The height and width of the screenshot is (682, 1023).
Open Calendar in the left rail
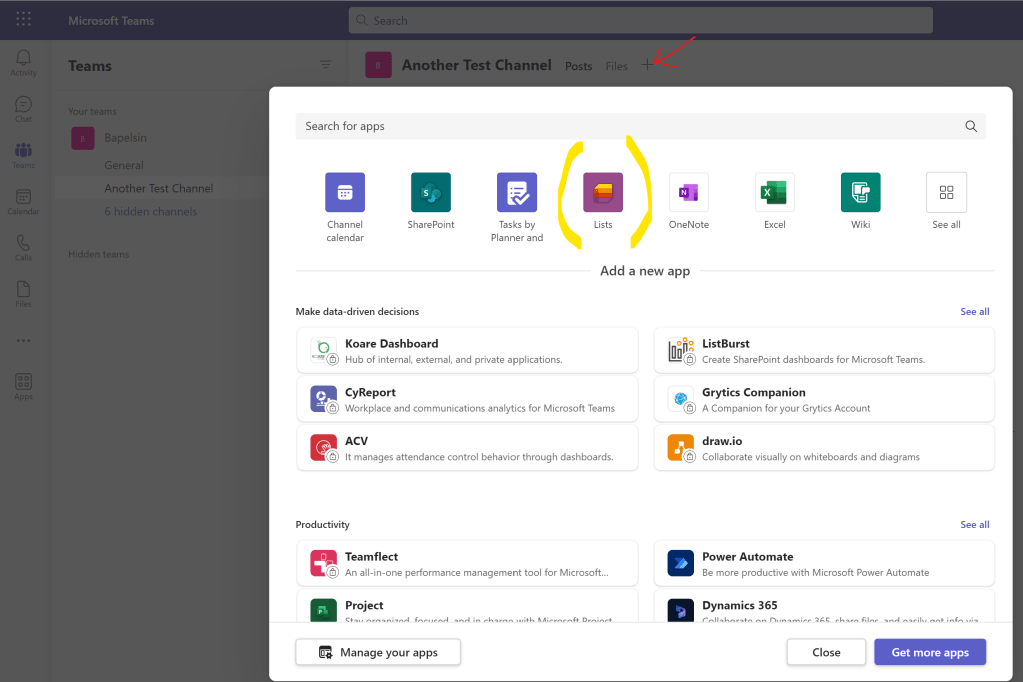click(24, 201)
